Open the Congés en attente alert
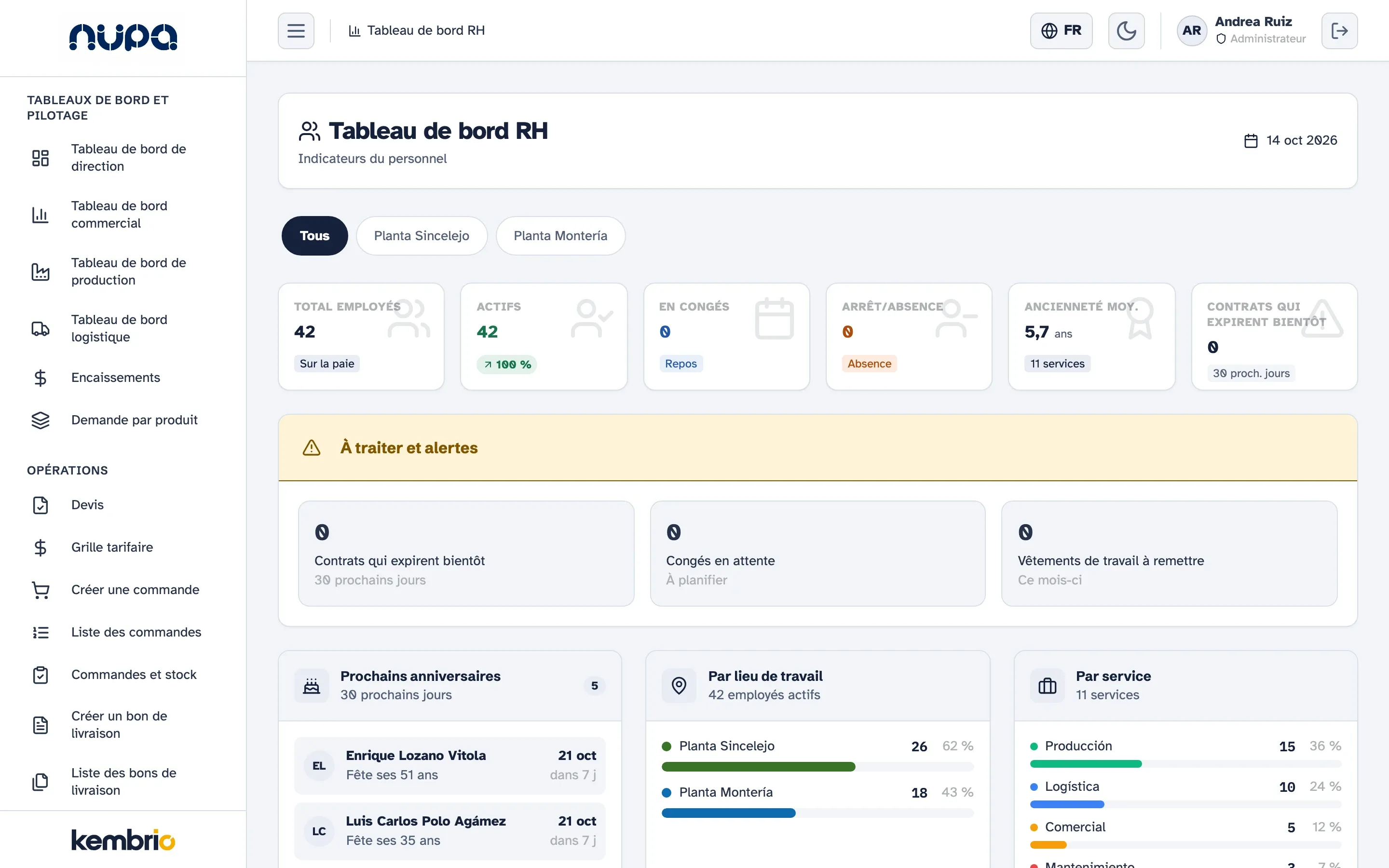This screenshot has height=868, width=1389. click(x=817, y=554)
